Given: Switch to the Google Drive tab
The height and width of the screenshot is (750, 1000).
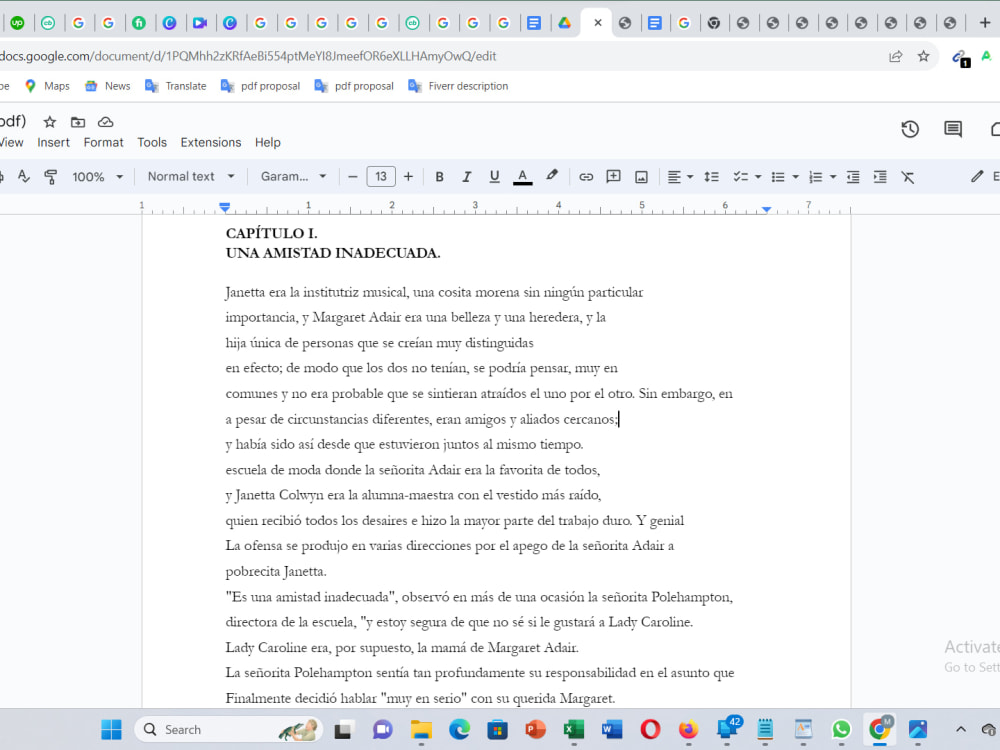Looking at the screenshot, I should (564, 23).
